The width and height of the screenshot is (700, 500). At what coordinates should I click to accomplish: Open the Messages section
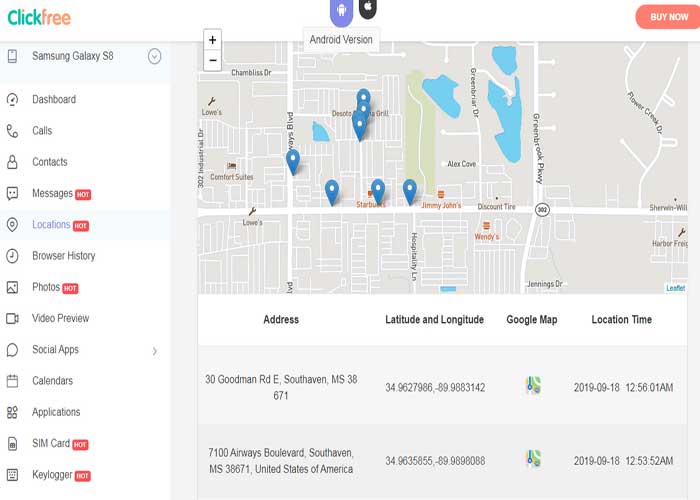pyautogui.click(x=52, y=193)
